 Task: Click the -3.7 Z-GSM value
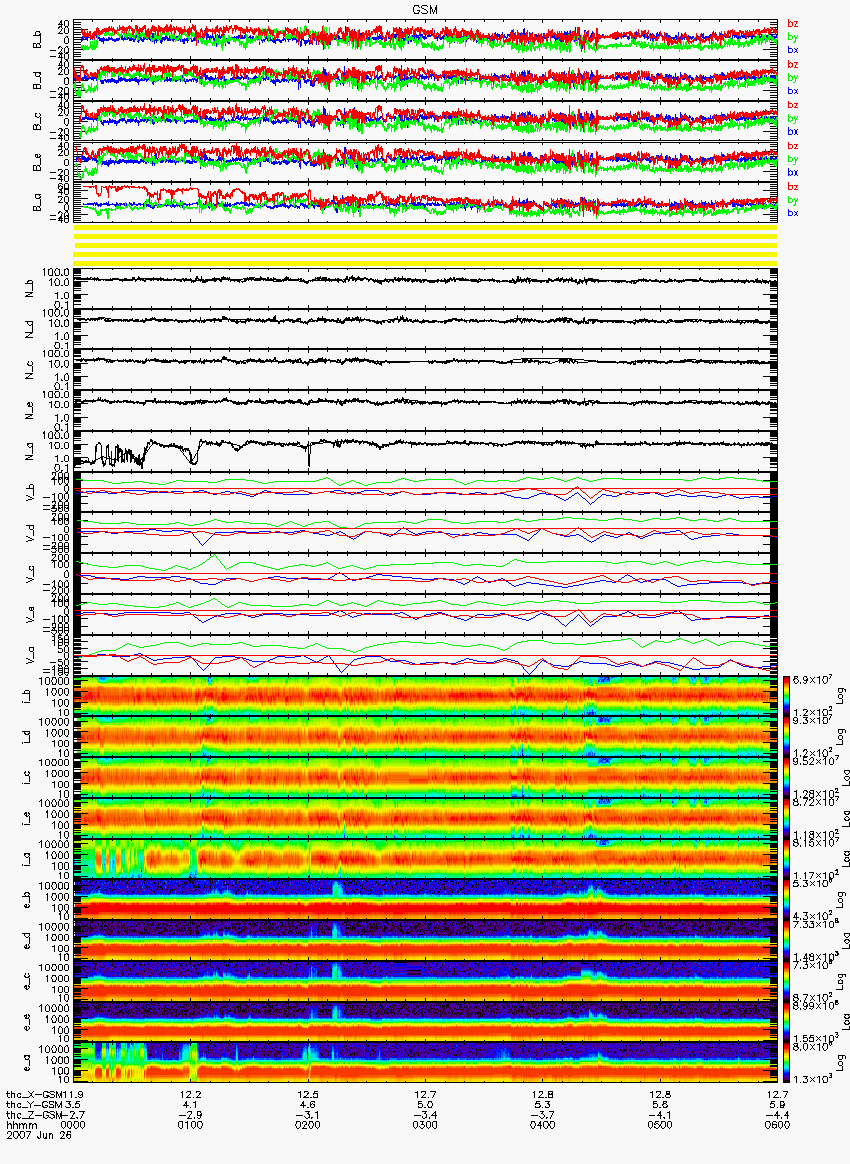click(x=543, y=1115)
